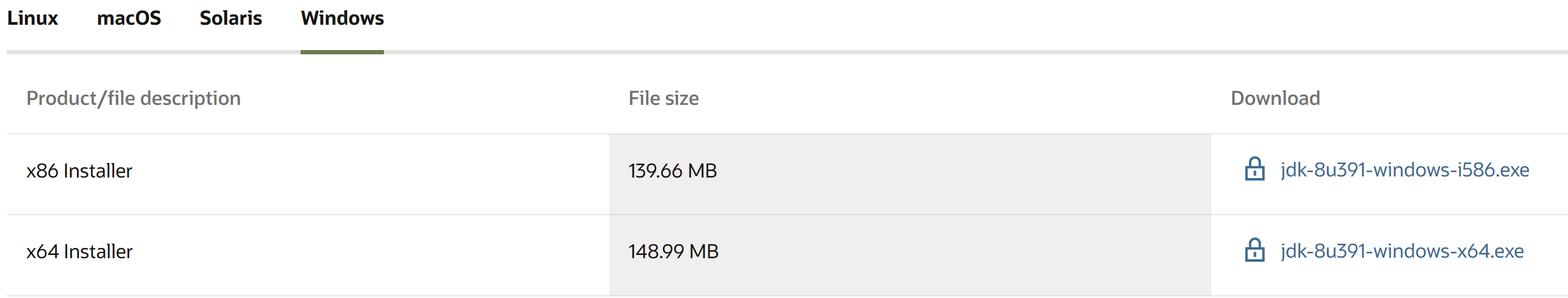
Task: Open the macOS downloads tab
Action: [x=129, y=18]
